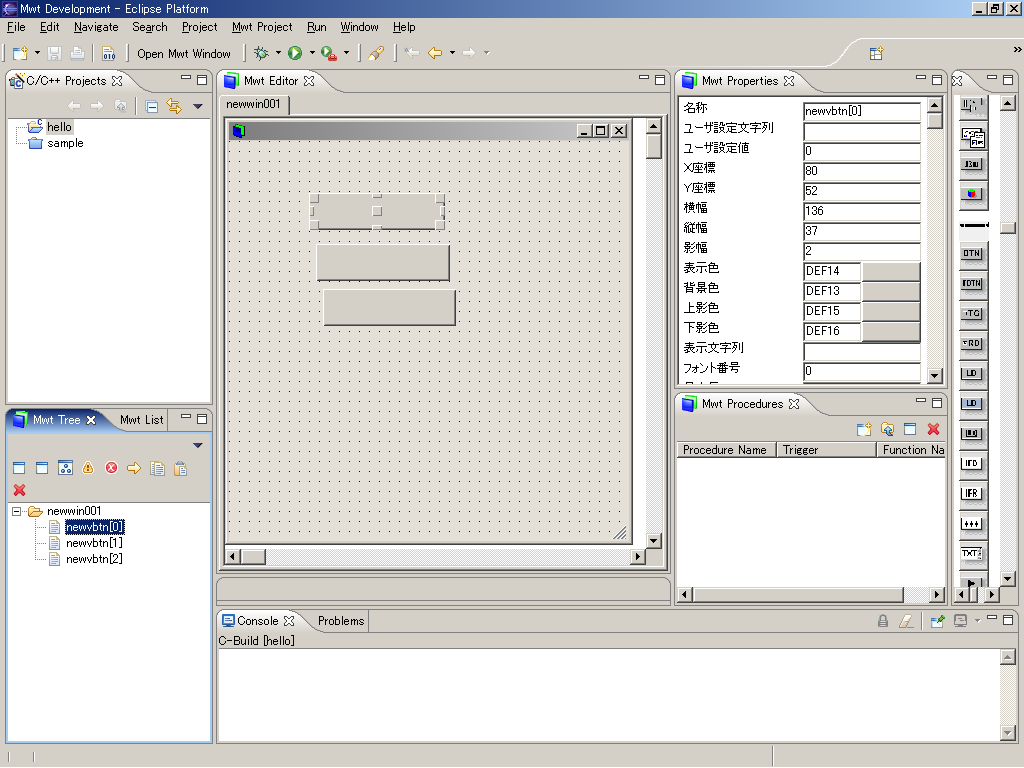
Task: Click the yellow warning triangle icon in Mwt Tree
Action: (88, 468)
